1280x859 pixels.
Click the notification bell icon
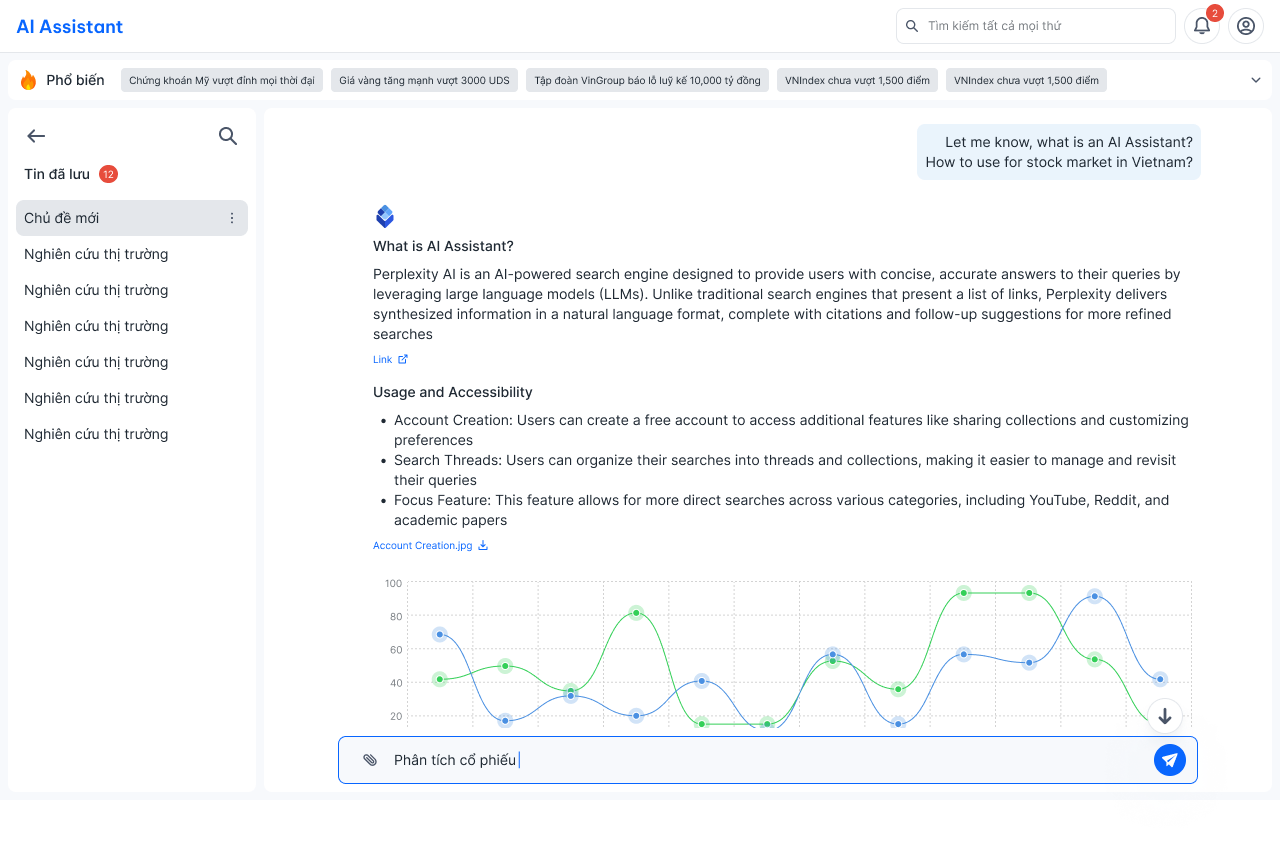tap(1202, 26)
